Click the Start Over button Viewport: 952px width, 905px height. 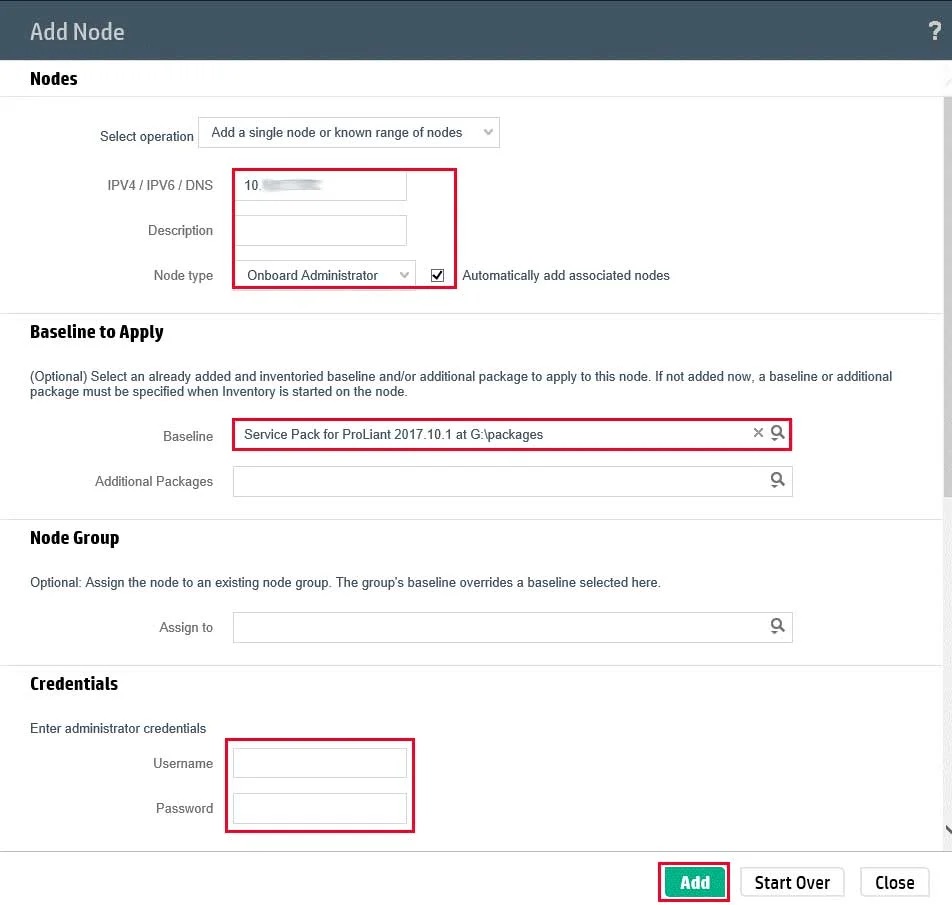coord(792,882)
